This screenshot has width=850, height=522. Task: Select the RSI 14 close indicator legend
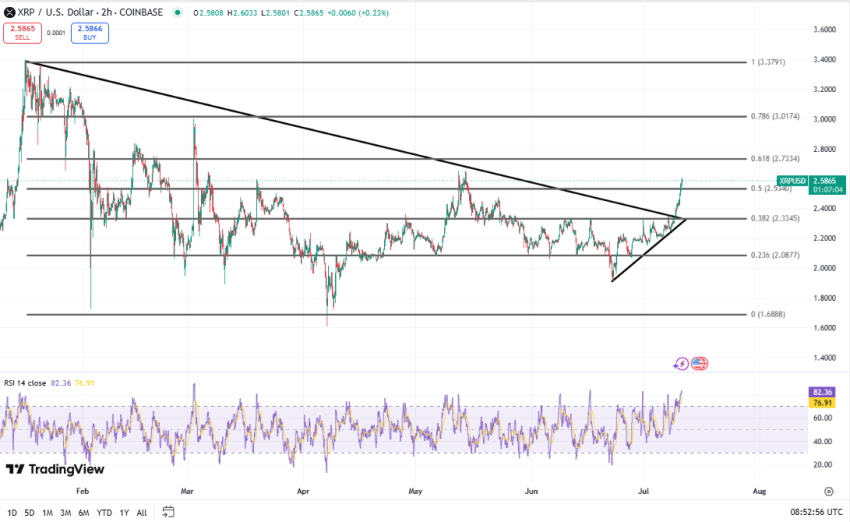click(x=28, y=380)
